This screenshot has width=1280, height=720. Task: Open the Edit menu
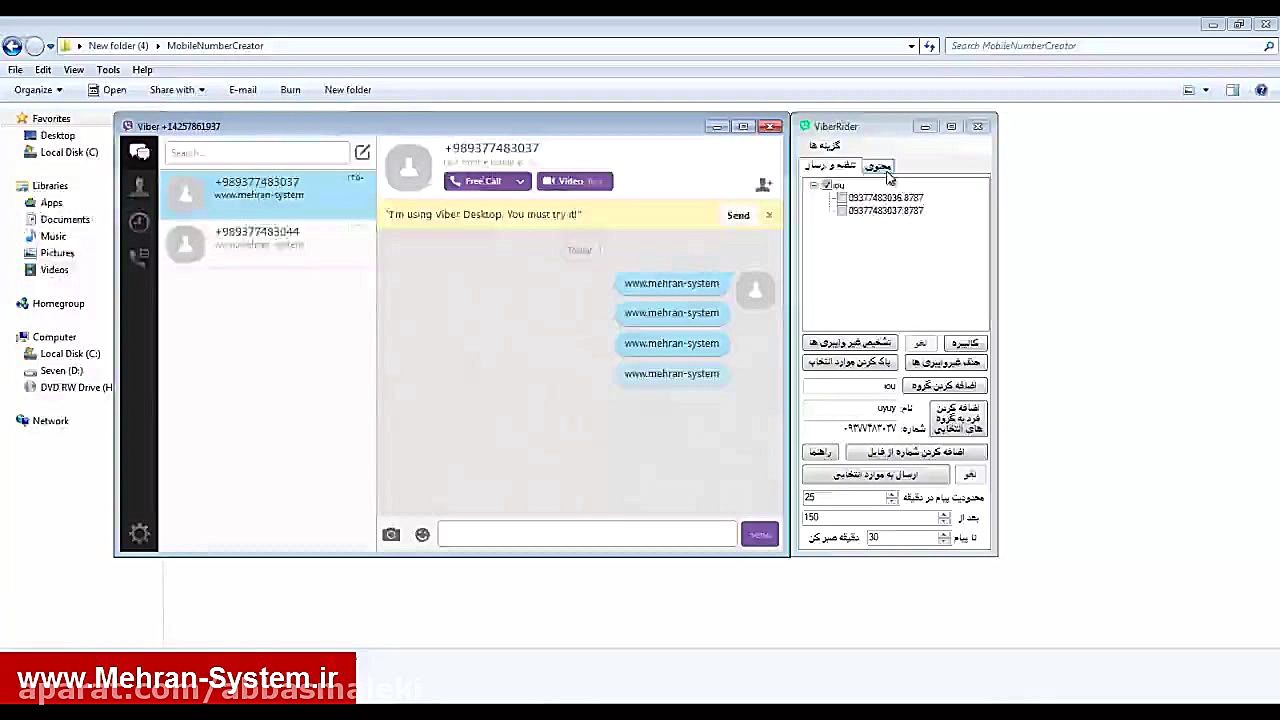pyautogui.click(x=43, y=70)
